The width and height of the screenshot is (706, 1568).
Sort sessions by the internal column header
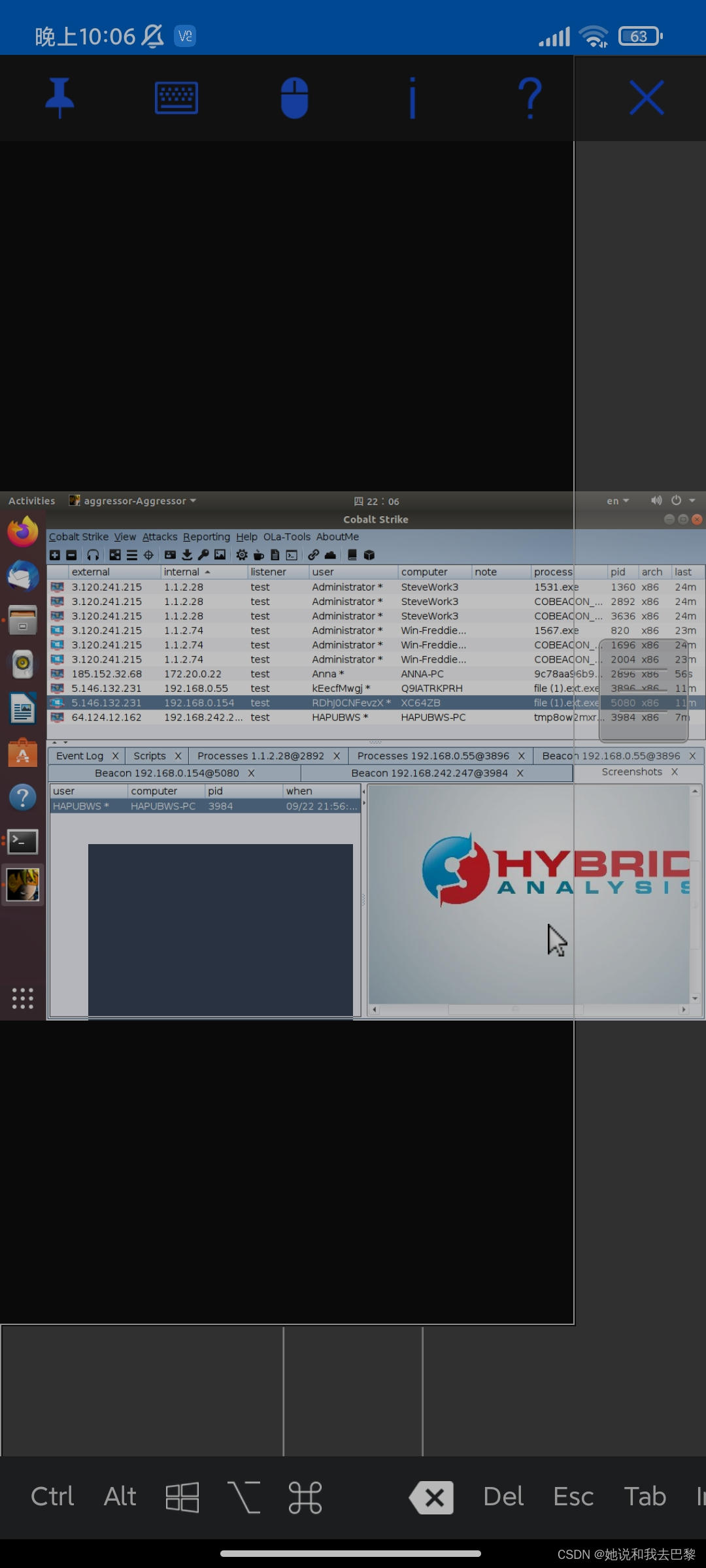(x=204, y=572)
